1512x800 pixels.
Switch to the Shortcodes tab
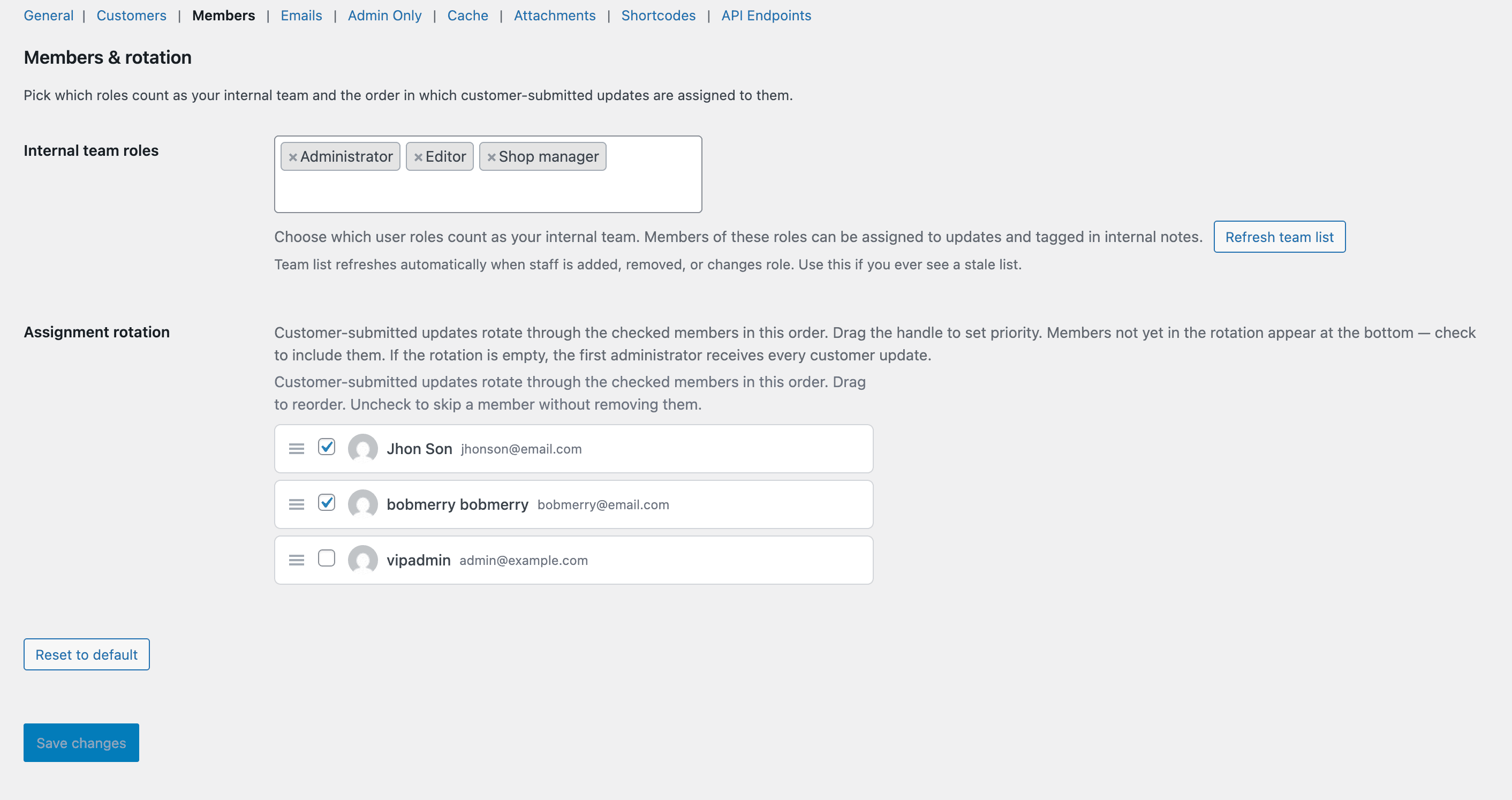pos(659,15)
